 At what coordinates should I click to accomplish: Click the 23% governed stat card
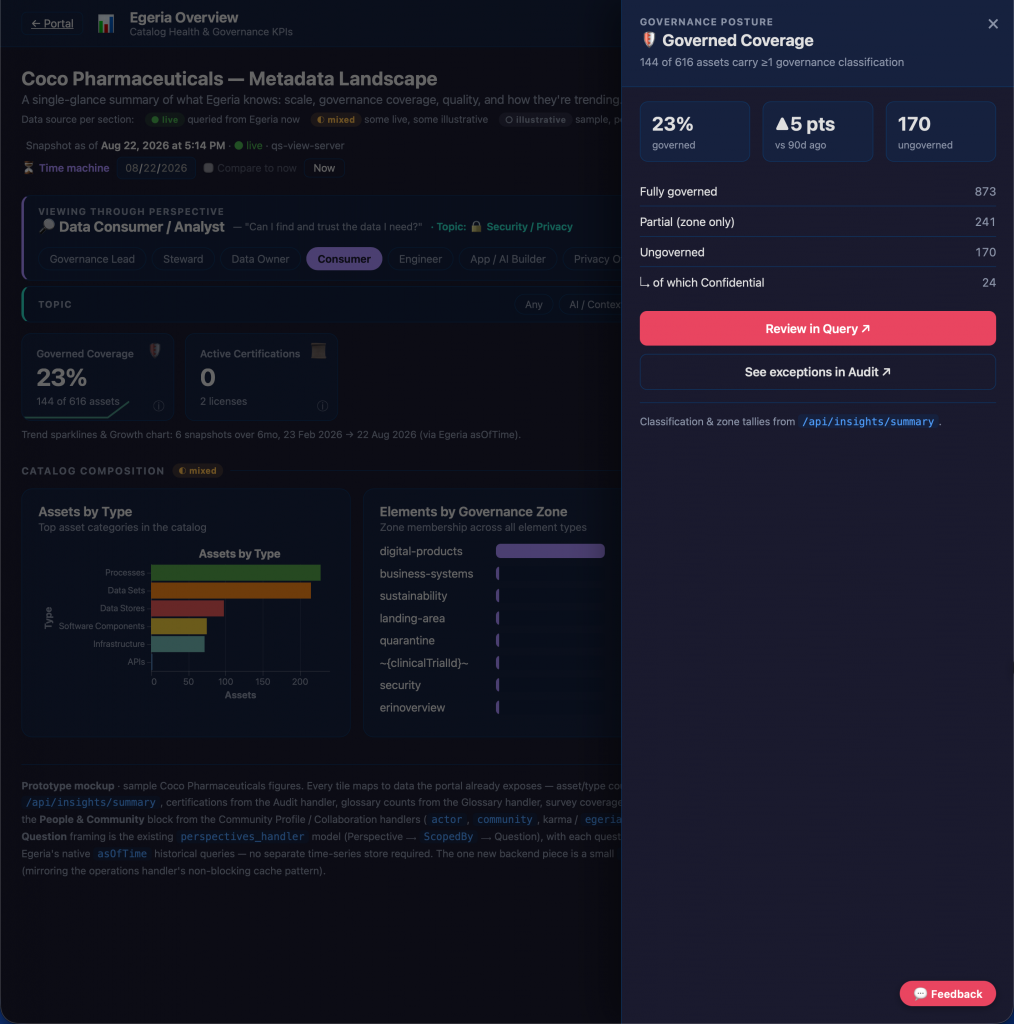pos(695,131)
